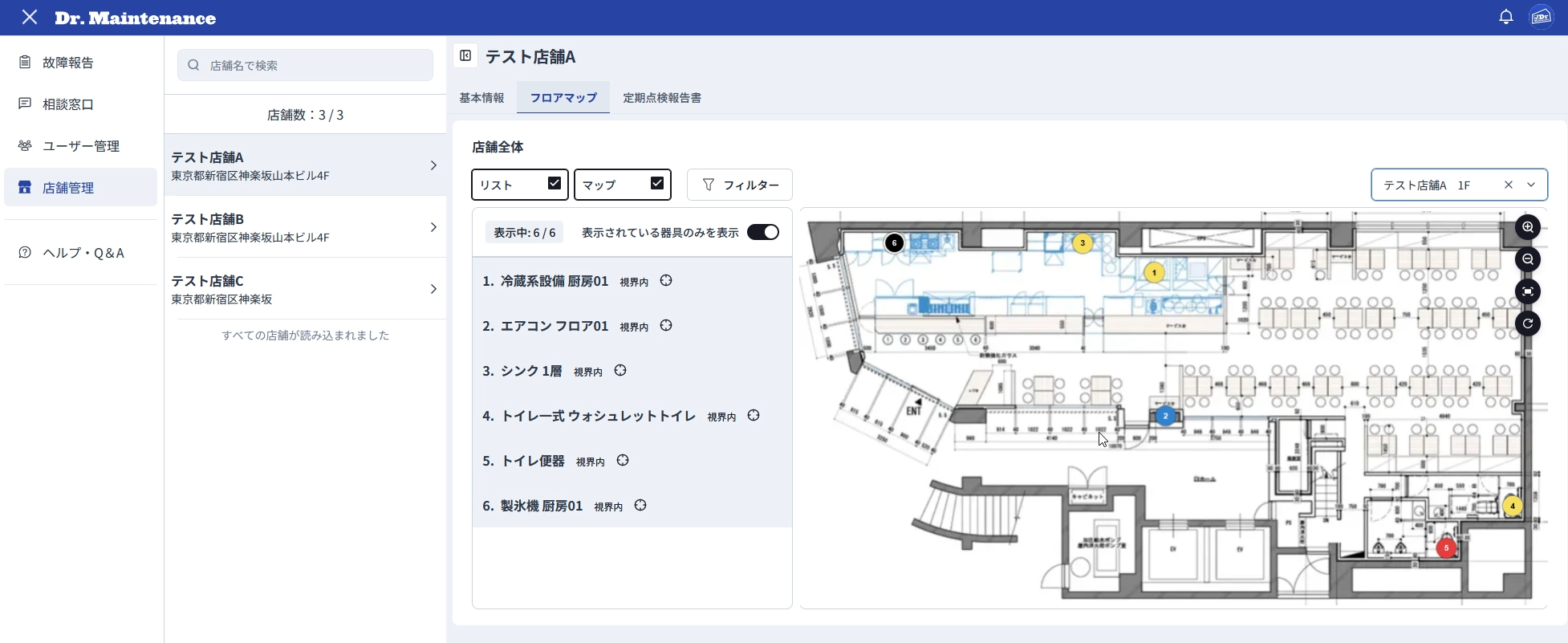Select テスト店舗C in store list
This screenshot has height=643, width=1568.
(x=305, y=289)
